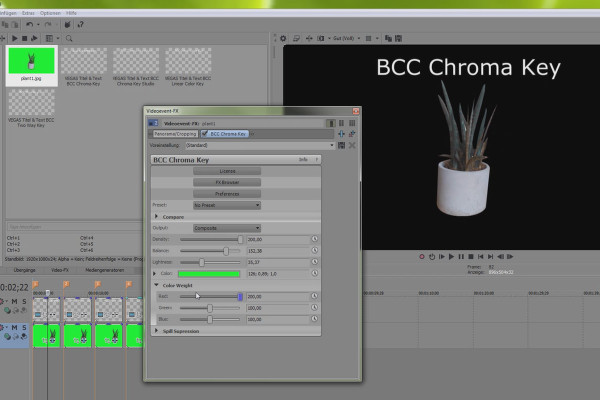Click Play from Start under preview
The width and height of the screenshot is (600, 400).
[x=442, y=256]
